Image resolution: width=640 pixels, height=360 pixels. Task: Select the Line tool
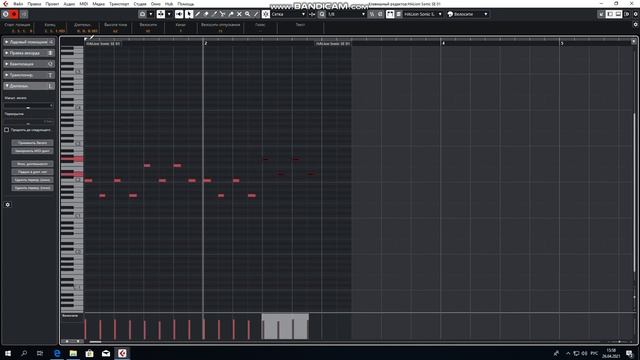pos(256,14)
